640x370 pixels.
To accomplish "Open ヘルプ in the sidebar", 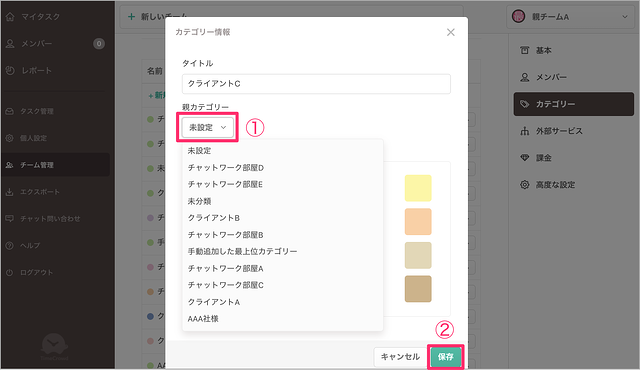I will pyautogui.click(x=30, y=246).
